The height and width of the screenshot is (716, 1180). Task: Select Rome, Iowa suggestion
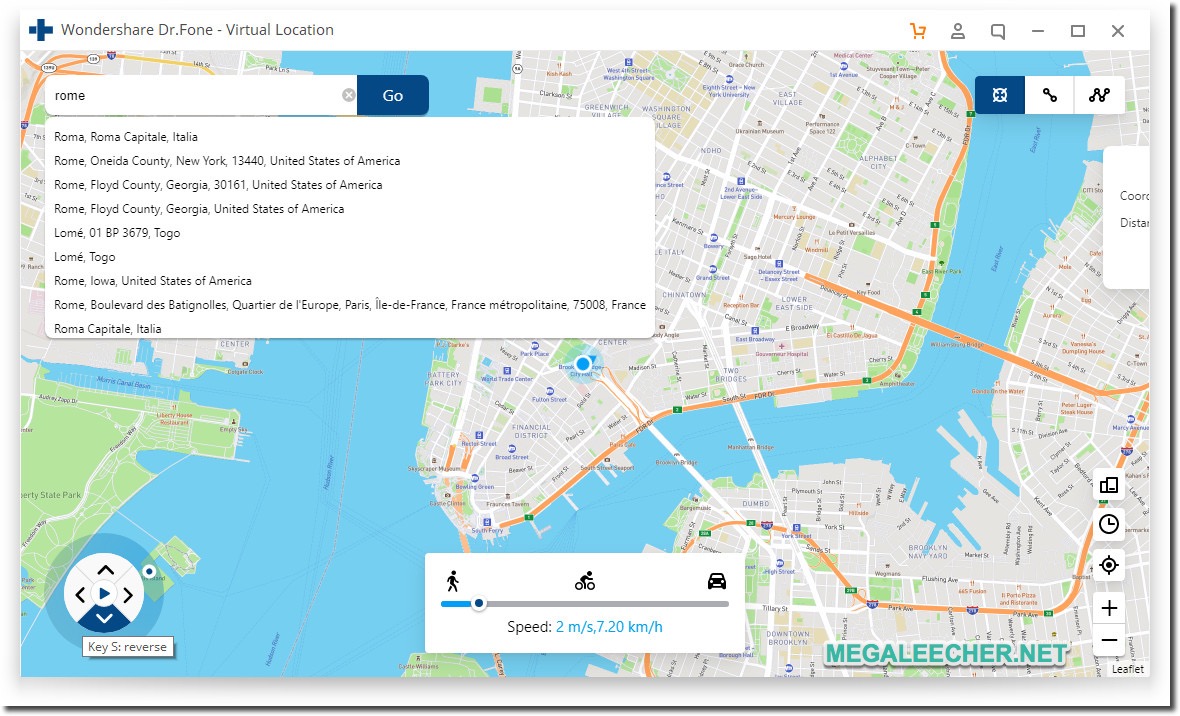350,281
